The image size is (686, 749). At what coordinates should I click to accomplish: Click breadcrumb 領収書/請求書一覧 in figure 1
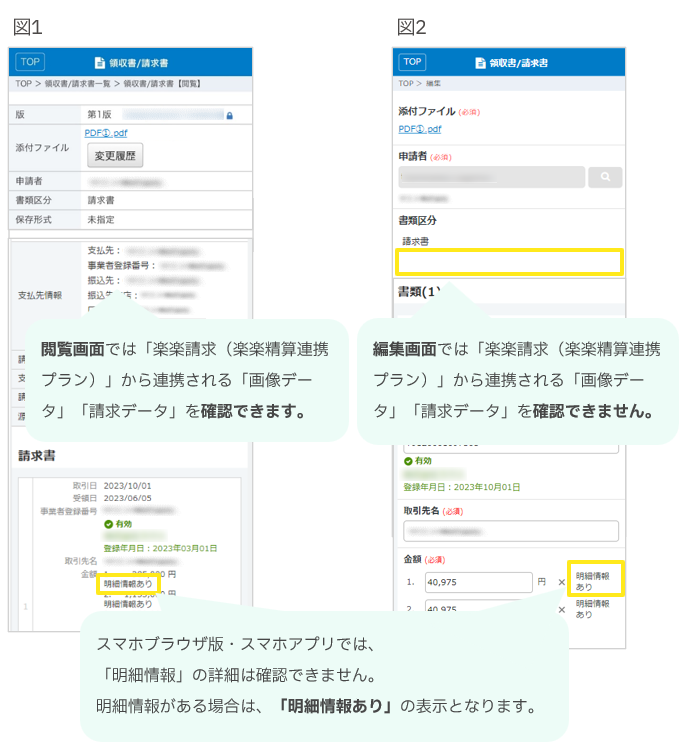coord(77,84)
